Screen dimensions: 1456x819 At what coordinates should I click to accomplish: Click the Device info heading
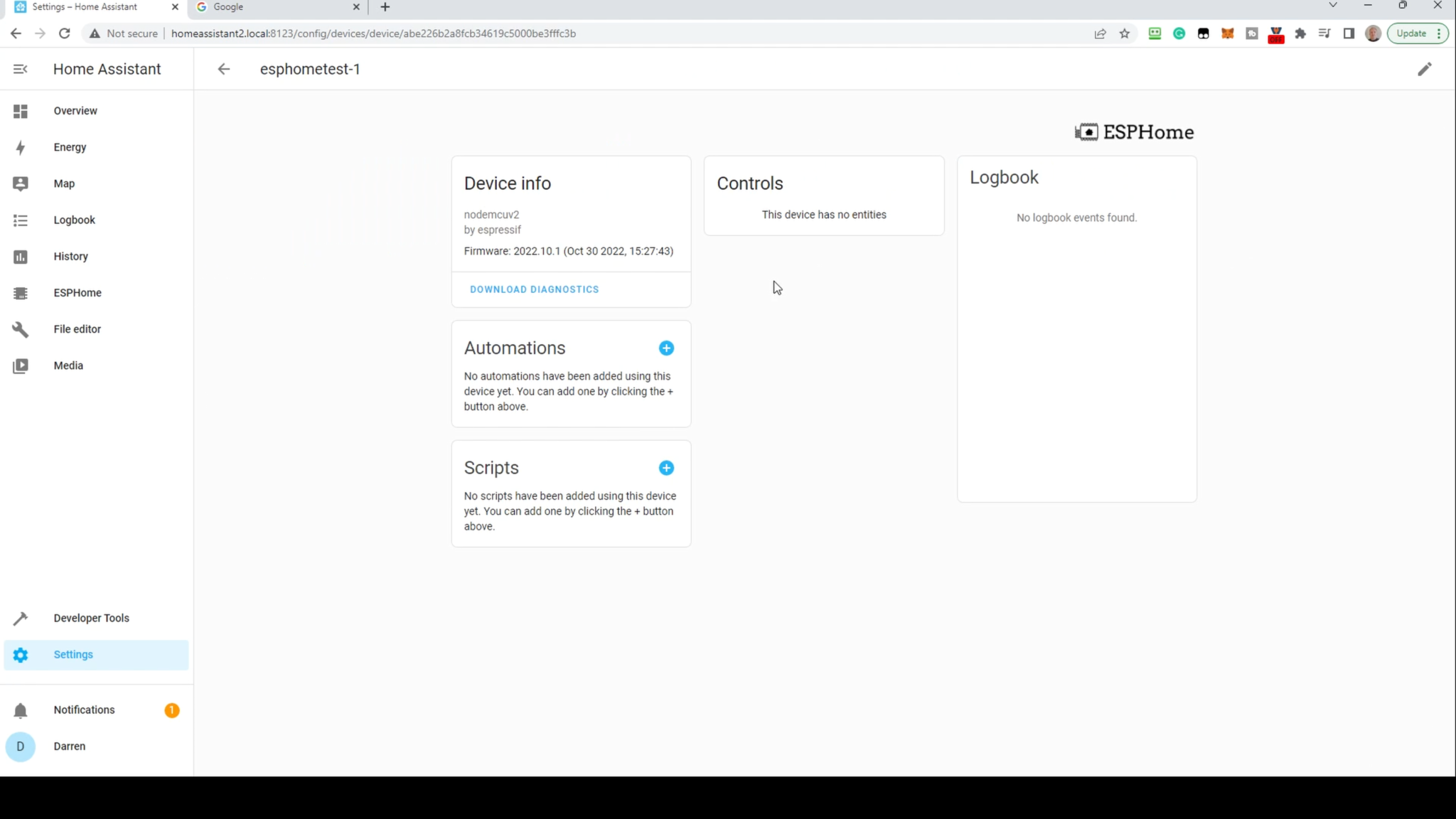tap(508, 183)
